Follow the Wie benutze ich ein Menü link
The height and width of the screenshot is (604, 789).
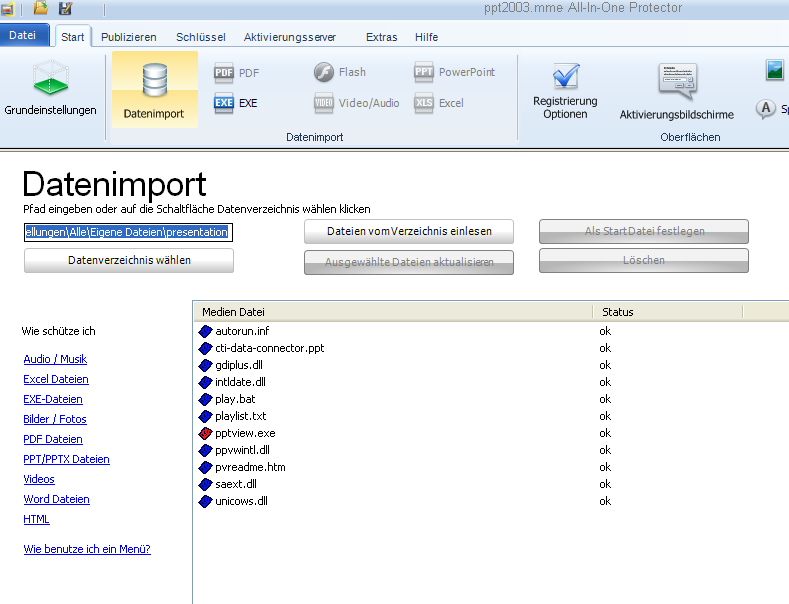click(x=86, y=549)
